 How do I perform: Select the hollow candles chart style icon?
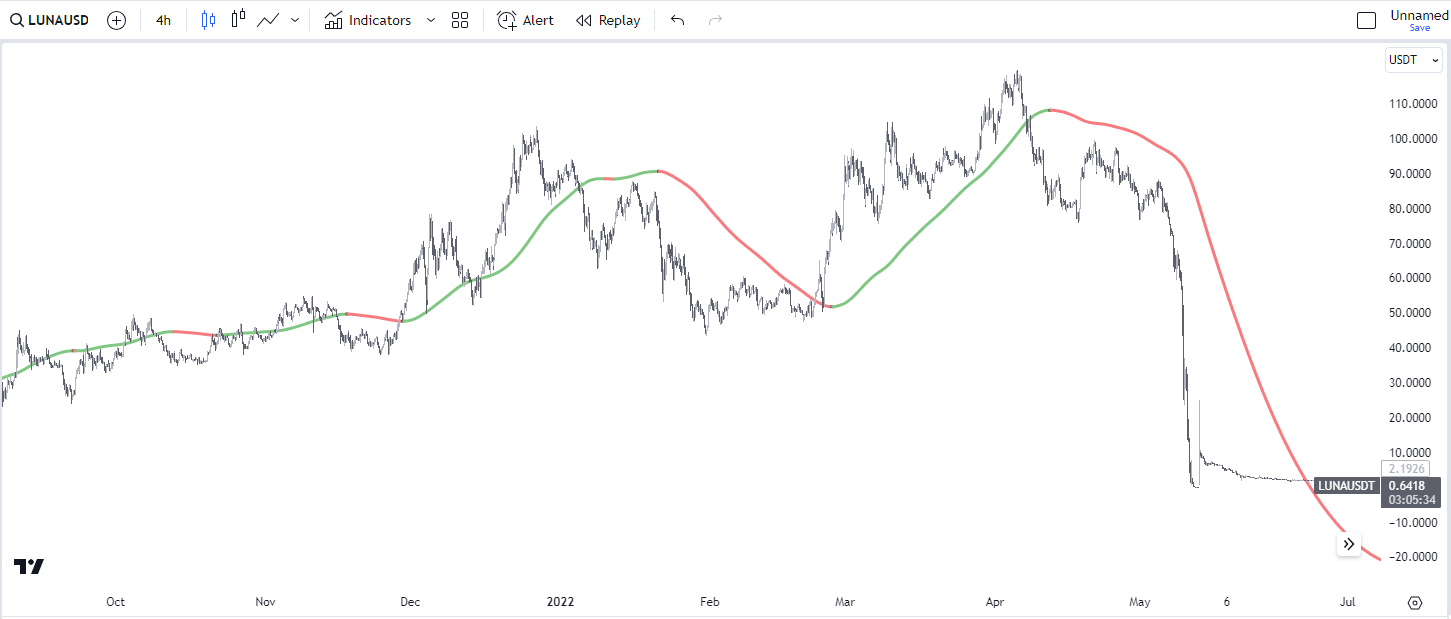pyautogui.click(x=238, y=20)
